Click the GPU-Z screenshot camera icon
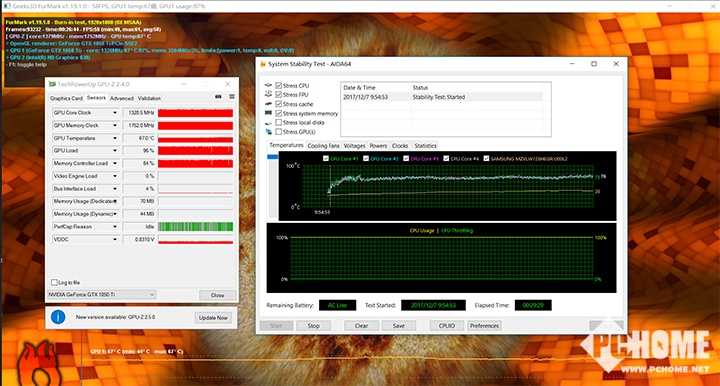720x386 pixels. 218,97
